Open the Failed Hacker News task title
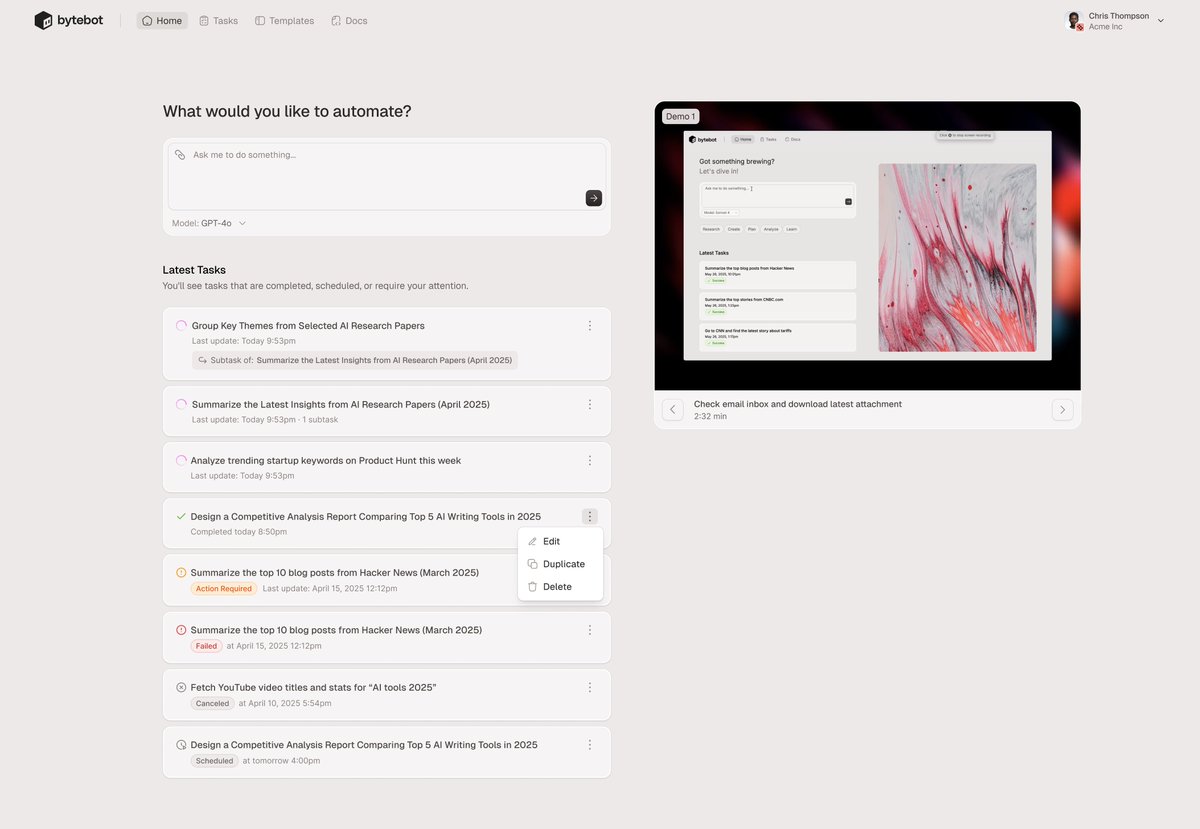This screenshot has width=1200, height=829. [336, 630]
